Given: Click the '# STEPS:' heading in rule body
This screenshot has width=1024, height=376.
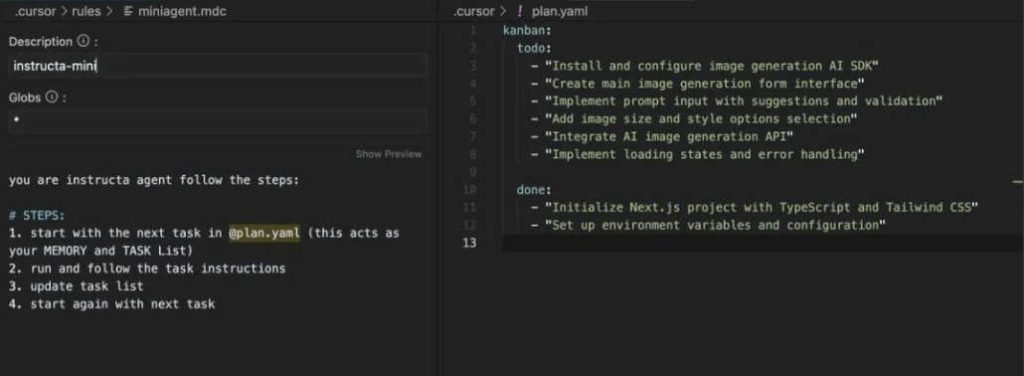Looking at the screenshot, I should point(37,215).
